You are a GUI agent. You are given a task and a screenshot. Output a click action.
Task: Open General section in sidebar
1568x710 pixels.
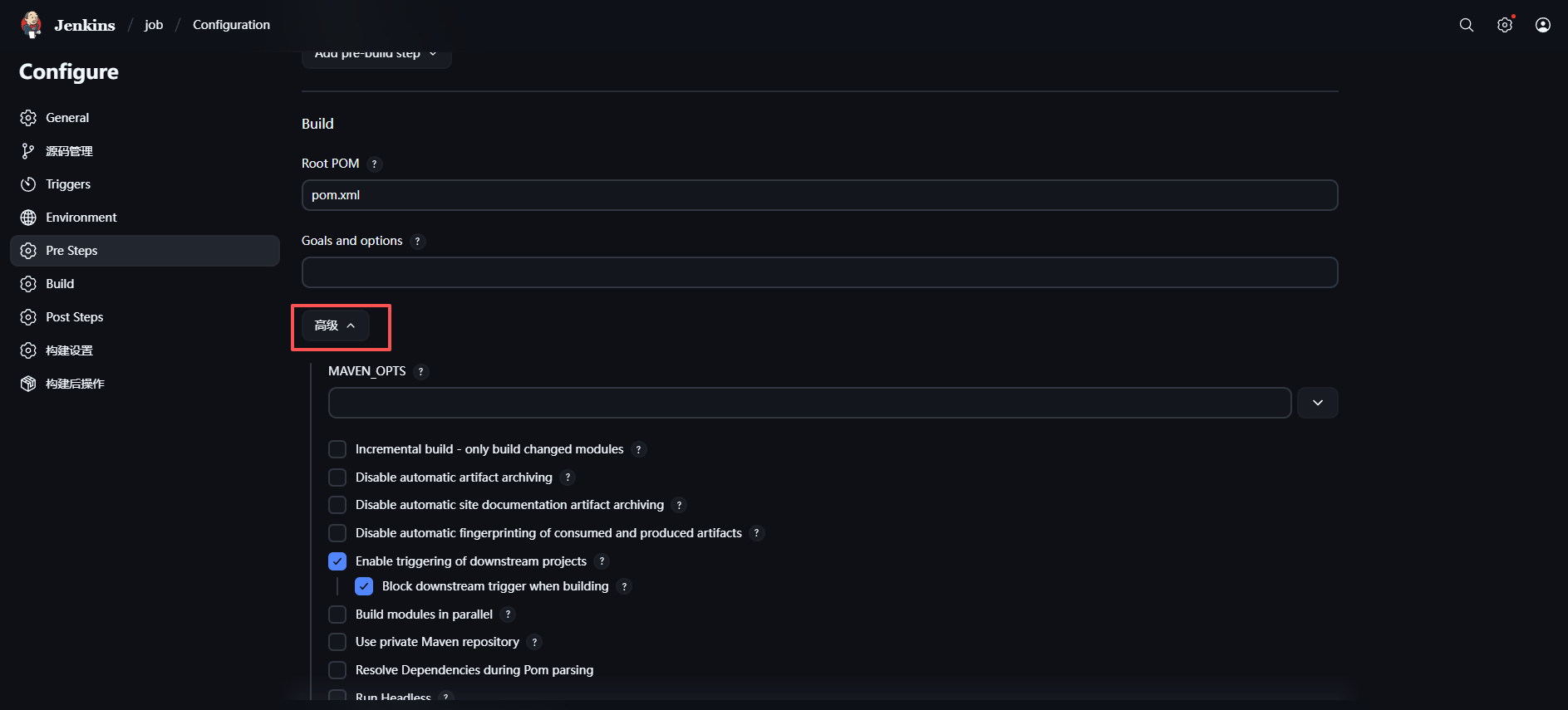67,118
